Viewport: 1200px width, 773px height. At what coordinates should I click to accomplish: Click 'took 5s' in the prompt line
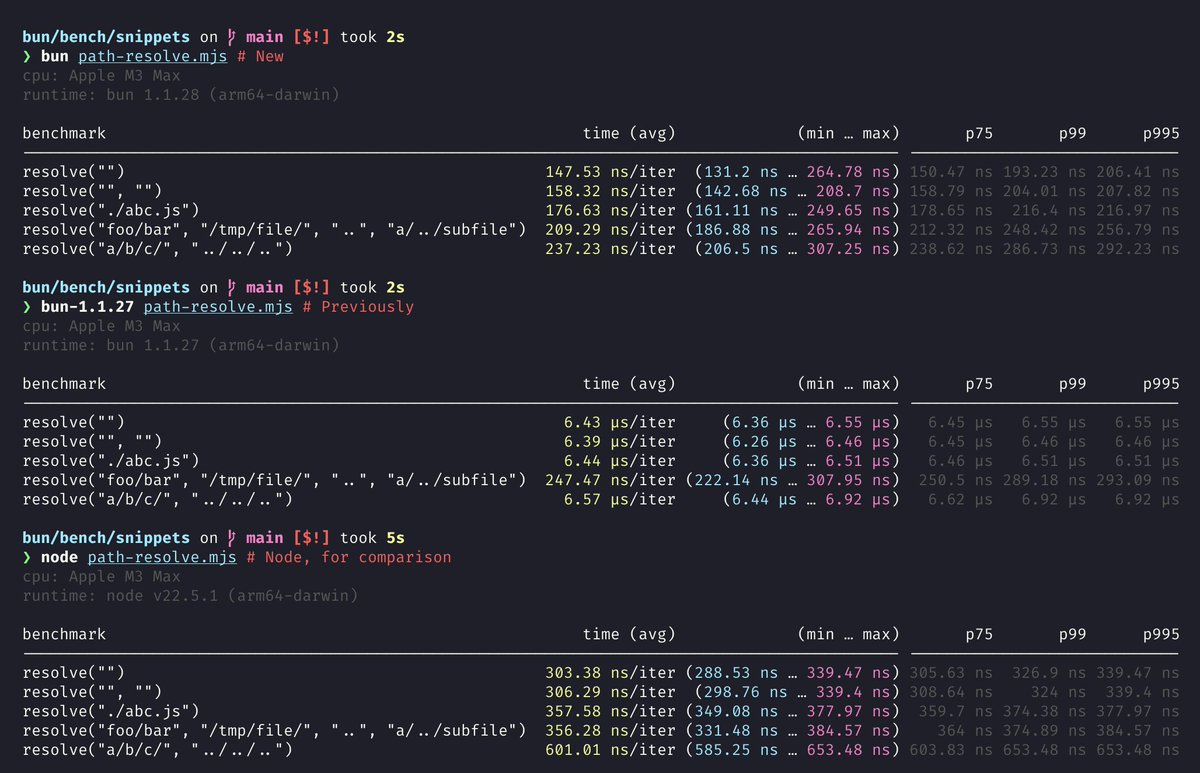pyautogui.click(x=372, y=537)
